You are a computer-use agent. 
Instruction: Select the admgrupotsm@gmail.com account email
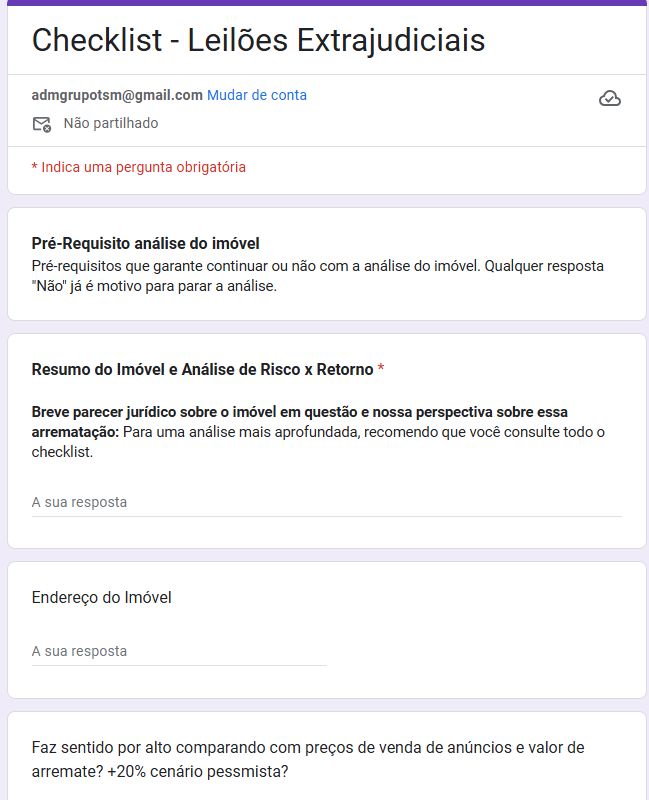[117, 95]
